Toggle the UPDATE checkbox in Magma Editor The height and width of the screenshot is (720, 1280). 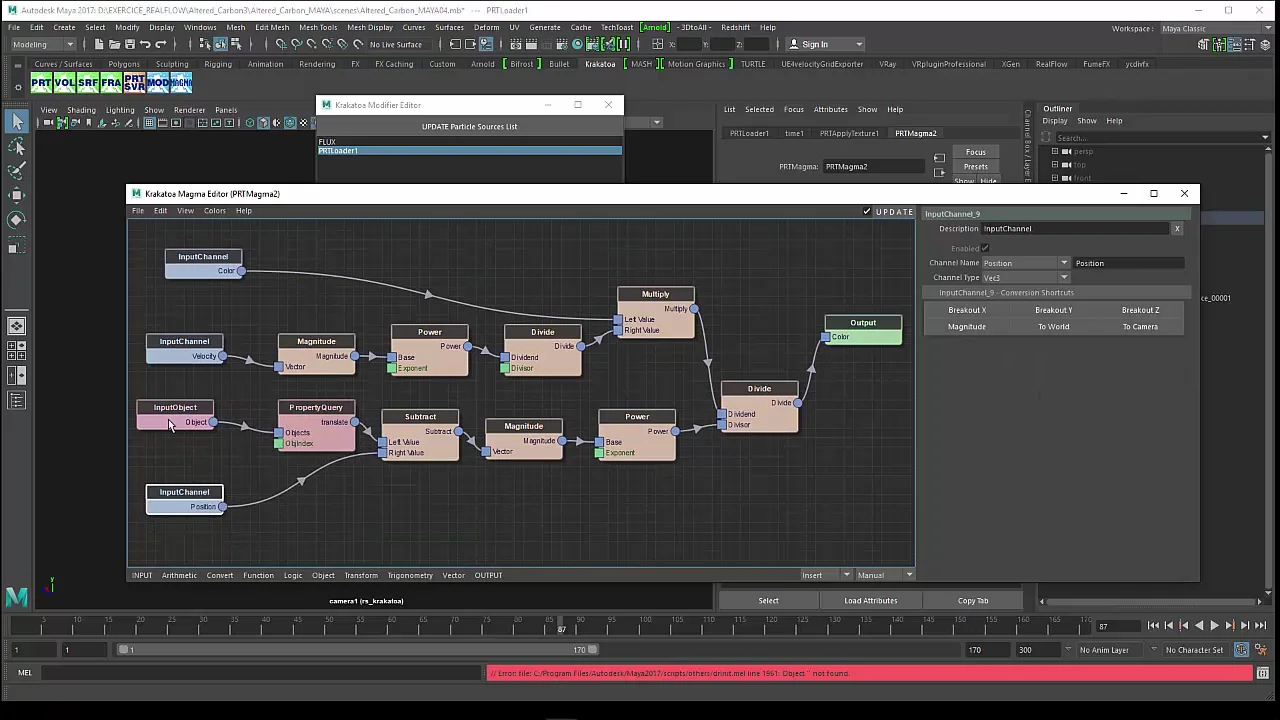pos(867,212)
